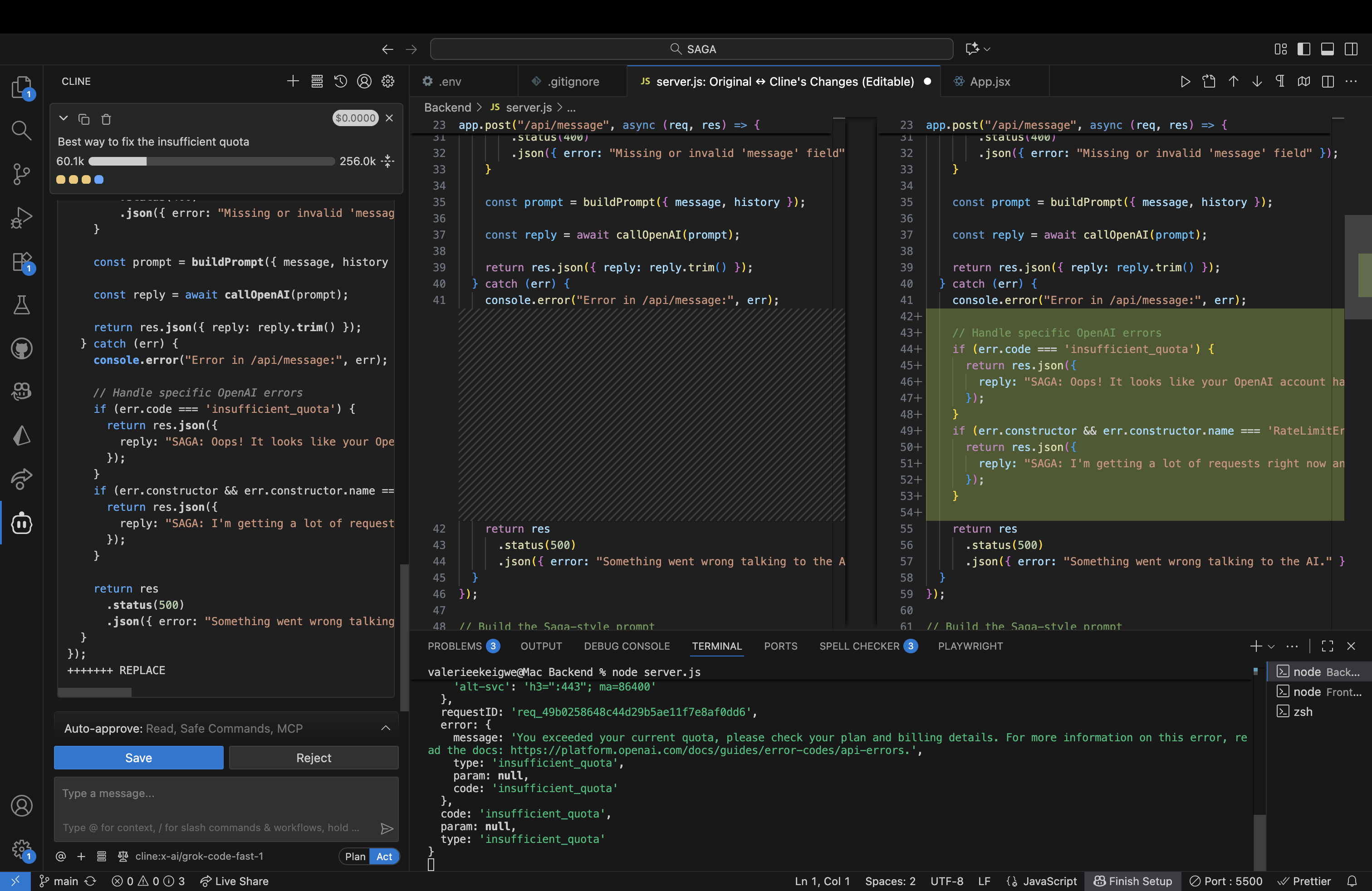Open Source Control in activity bar
Image resolution: width=1372 pixels, height=891 pixels.
click(21, 173)
